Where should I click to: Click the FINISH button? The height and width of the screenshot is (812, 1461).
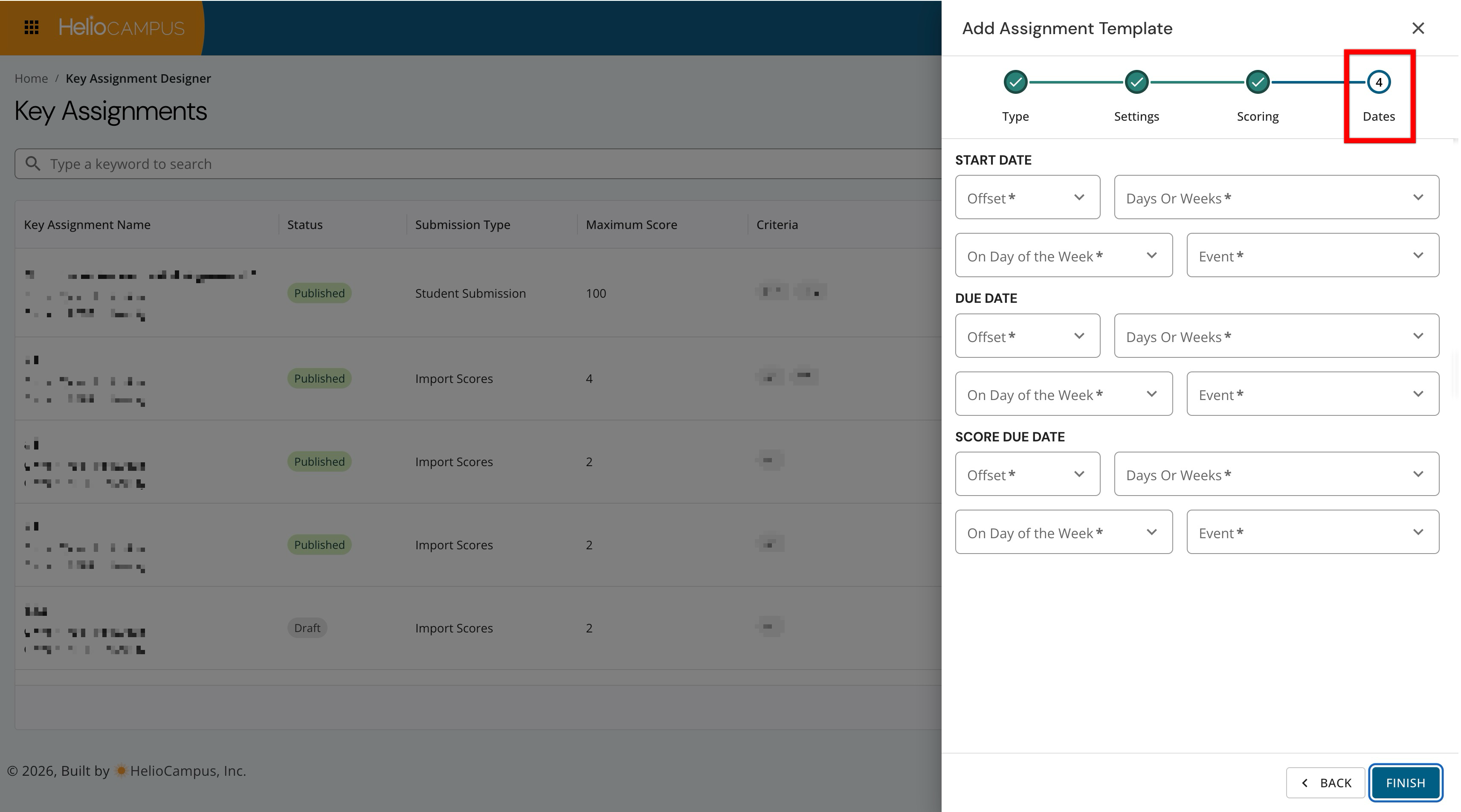[x=1405, y=783]
